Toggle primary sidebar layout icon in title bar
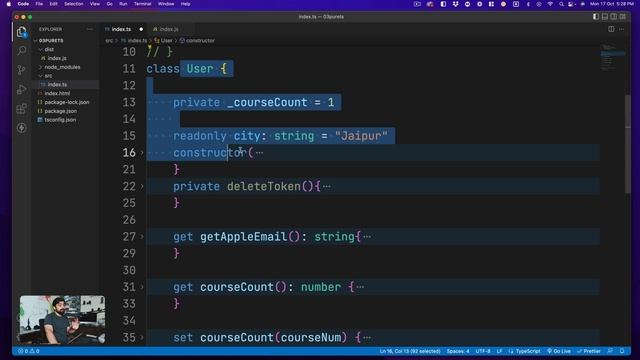The image size is (640, 360). point(596,17)
